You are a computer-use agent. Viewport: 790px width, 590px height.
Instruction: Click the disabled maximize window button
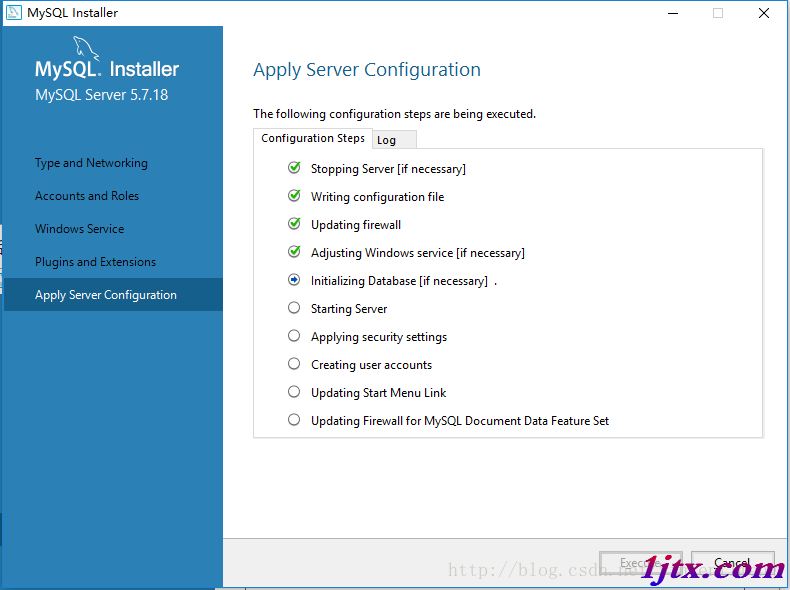click(718, 13)
